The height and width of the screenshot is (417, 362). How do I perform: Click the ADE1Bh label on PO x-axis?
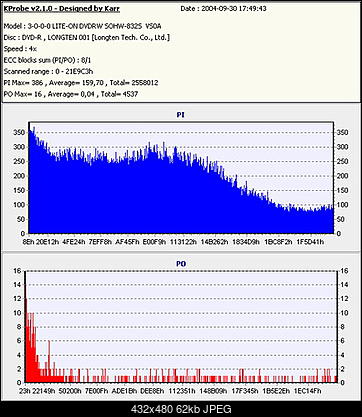pyautogui.click(x=124, y=391)
